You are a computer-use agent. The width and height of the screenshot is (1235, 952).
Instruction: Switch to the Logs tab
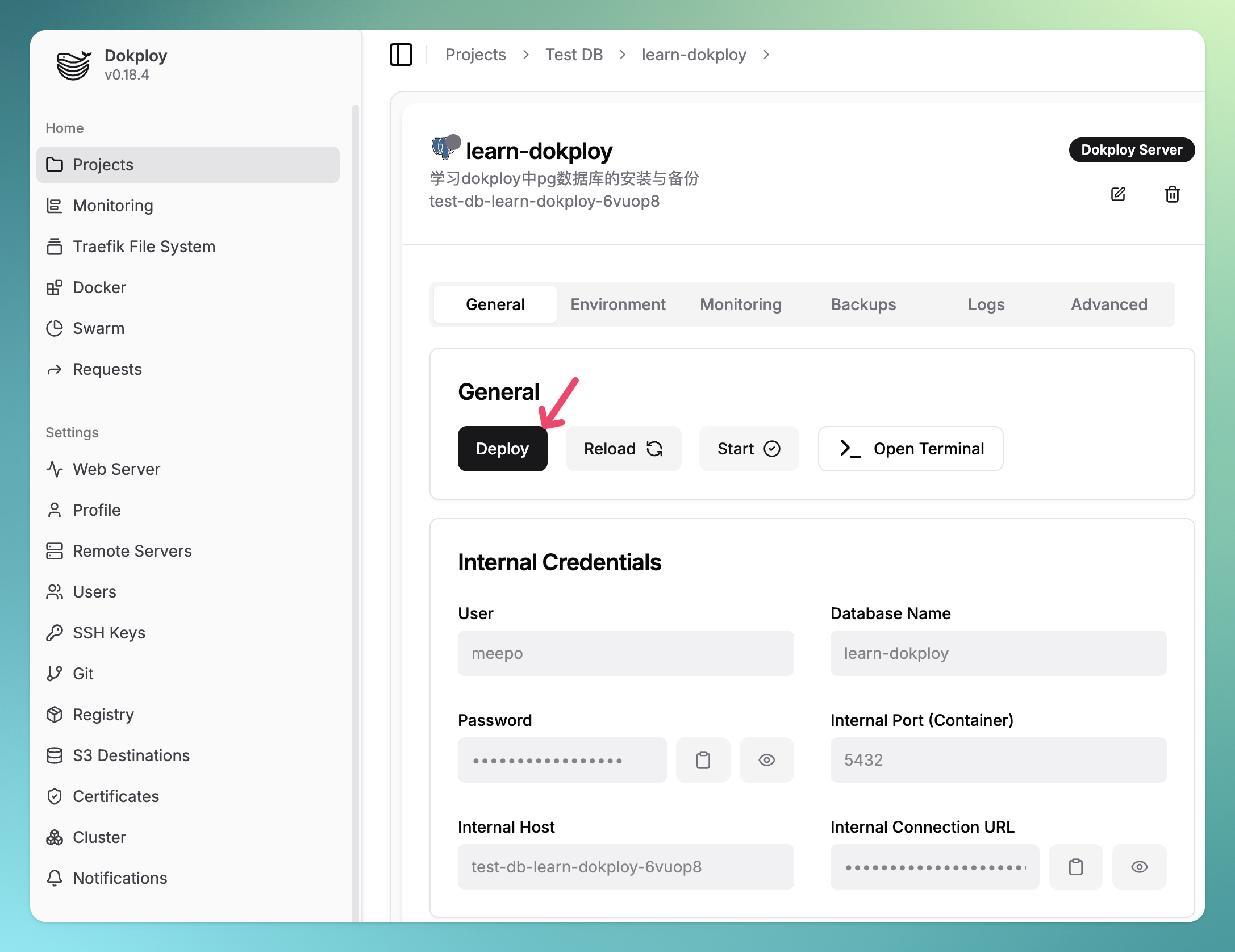coord(986,304)
